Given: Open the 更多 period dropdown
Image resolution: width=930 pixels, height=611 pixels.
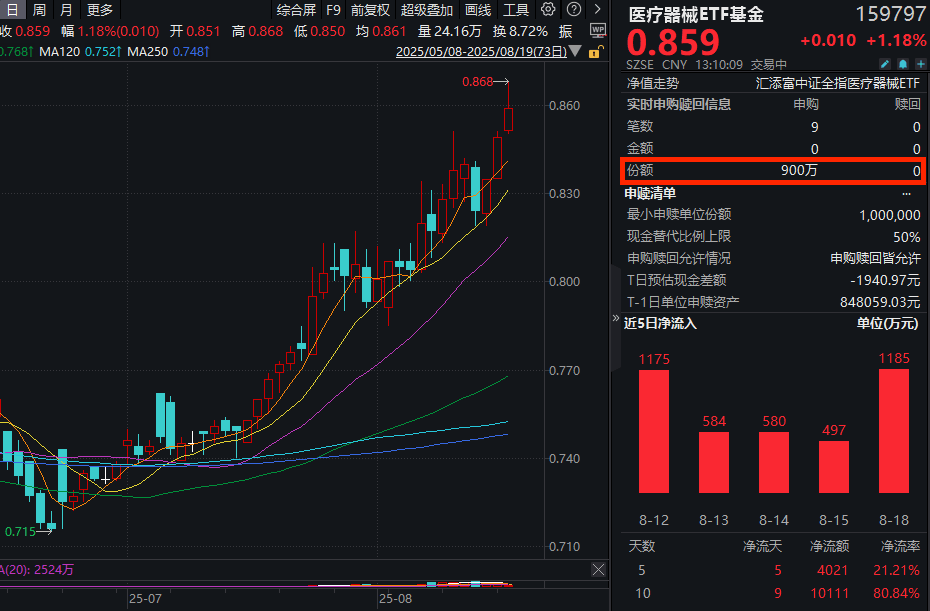Looking at the screenshot, I should click(96, 9).
